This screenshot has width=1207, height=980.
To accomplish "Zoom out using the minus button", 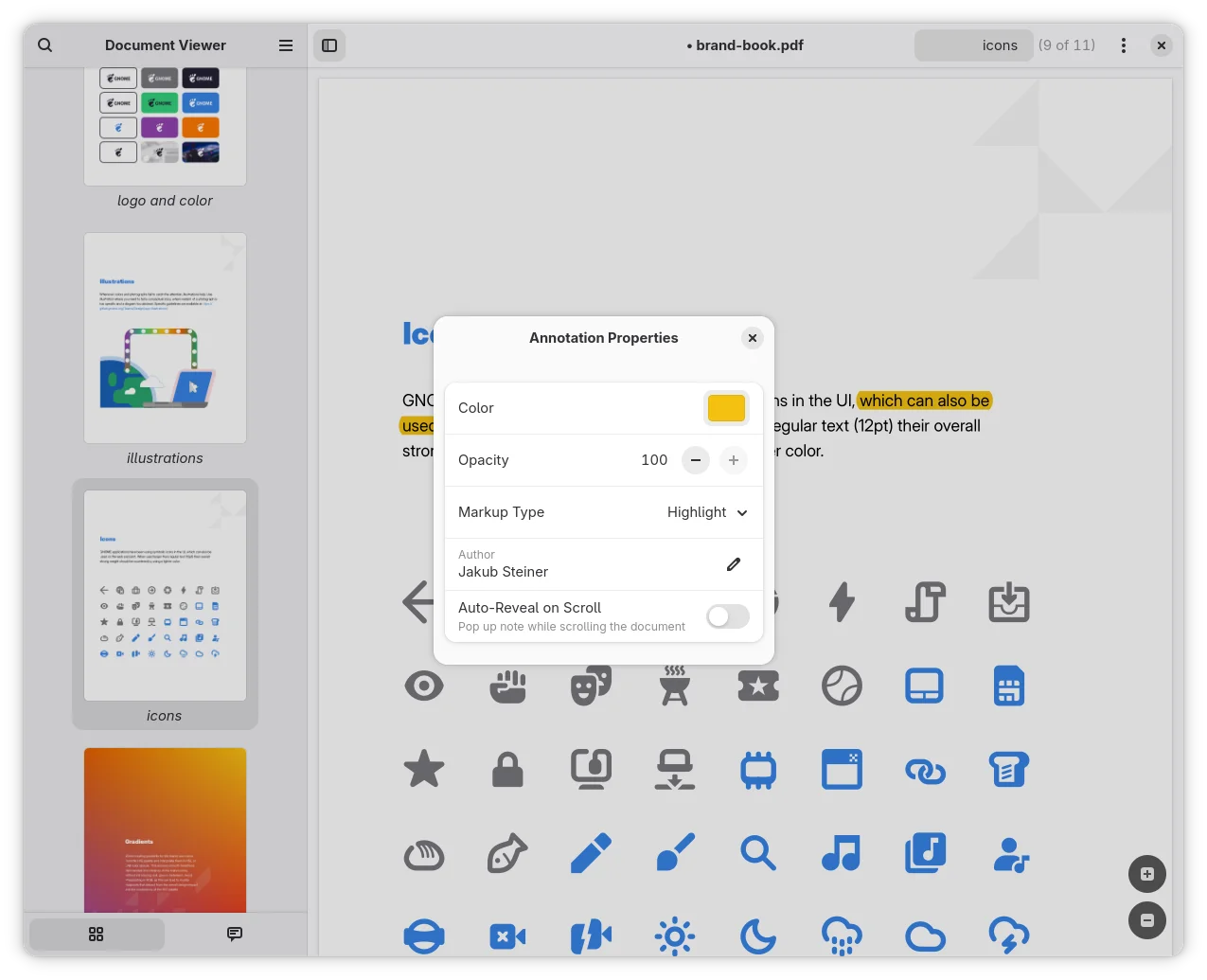I will coord(1147,920).
